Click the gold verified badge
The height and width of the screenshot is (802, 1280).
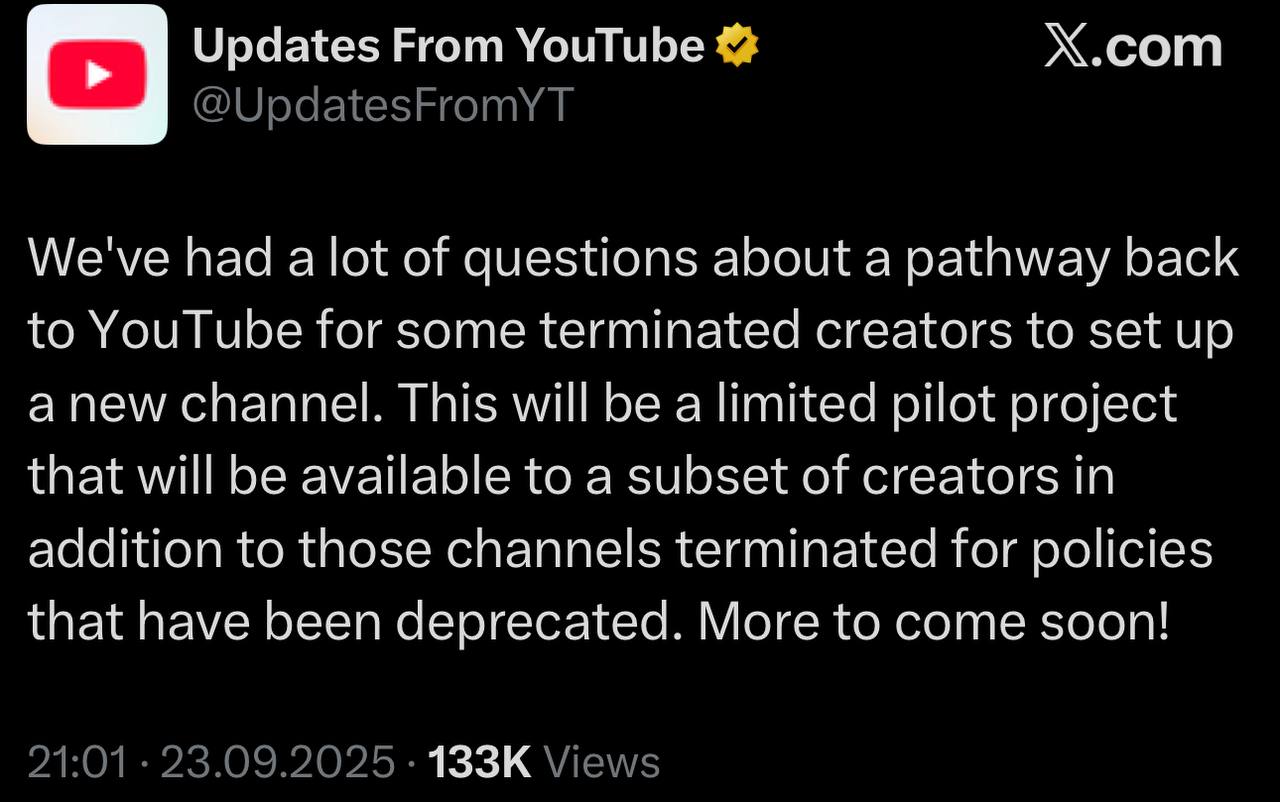coord(735,46)
